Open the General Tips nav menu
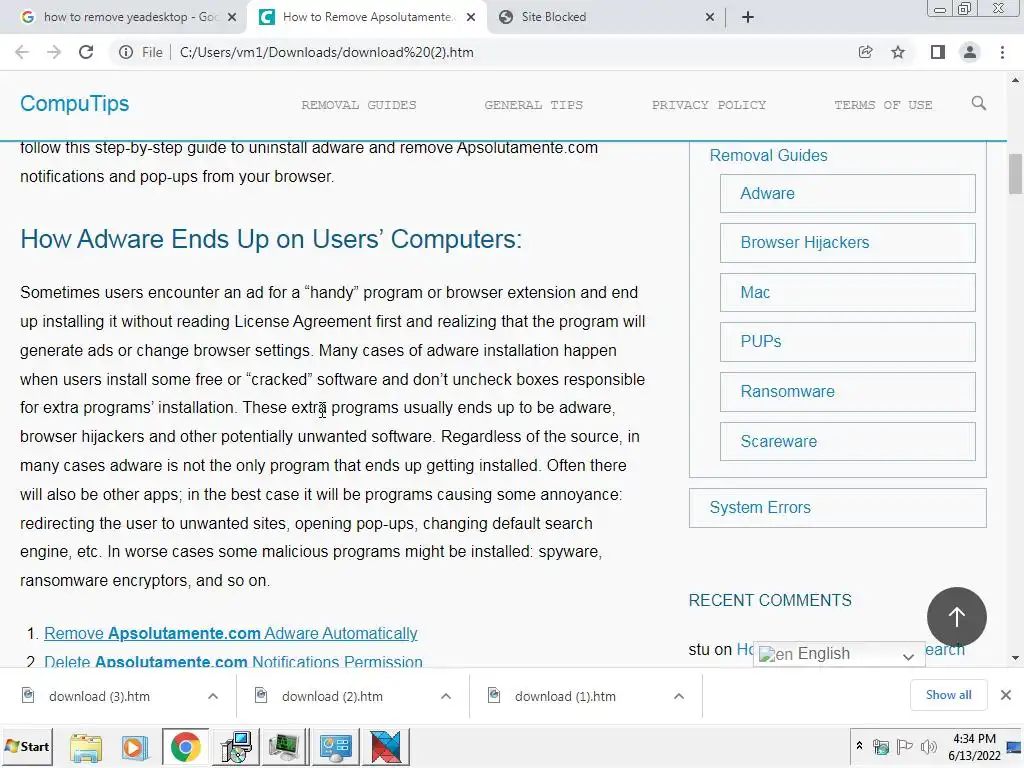The height and width of the screenshot is (768, 1024). [534, 104]
